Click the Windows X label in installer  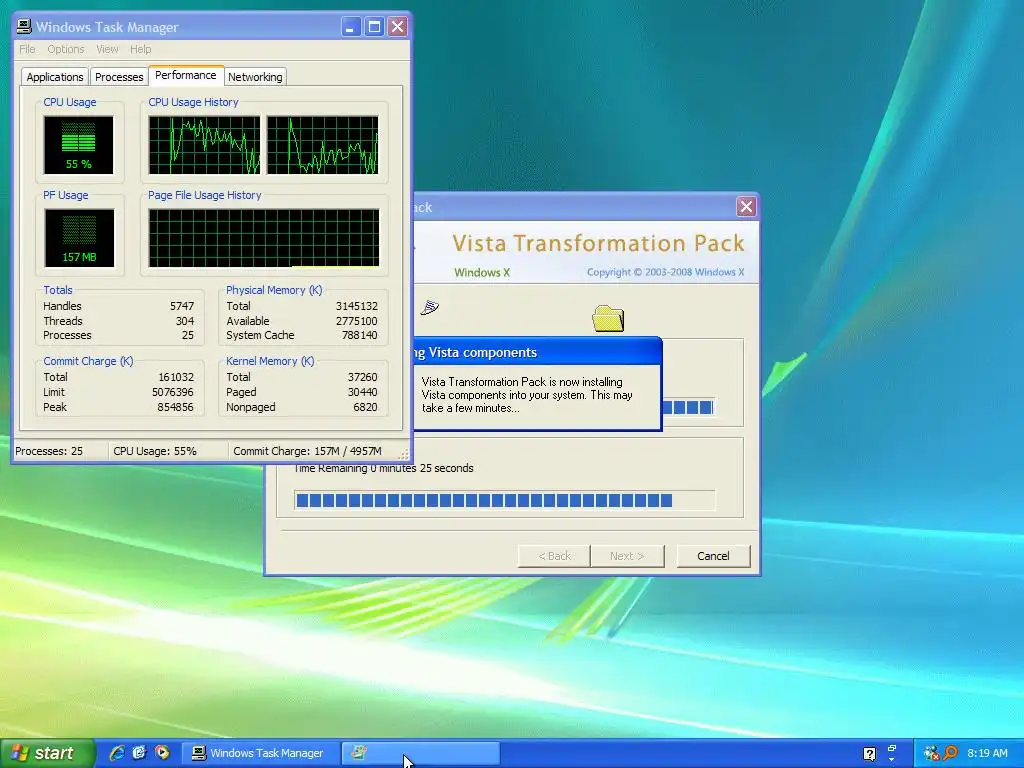click(482, 272)
